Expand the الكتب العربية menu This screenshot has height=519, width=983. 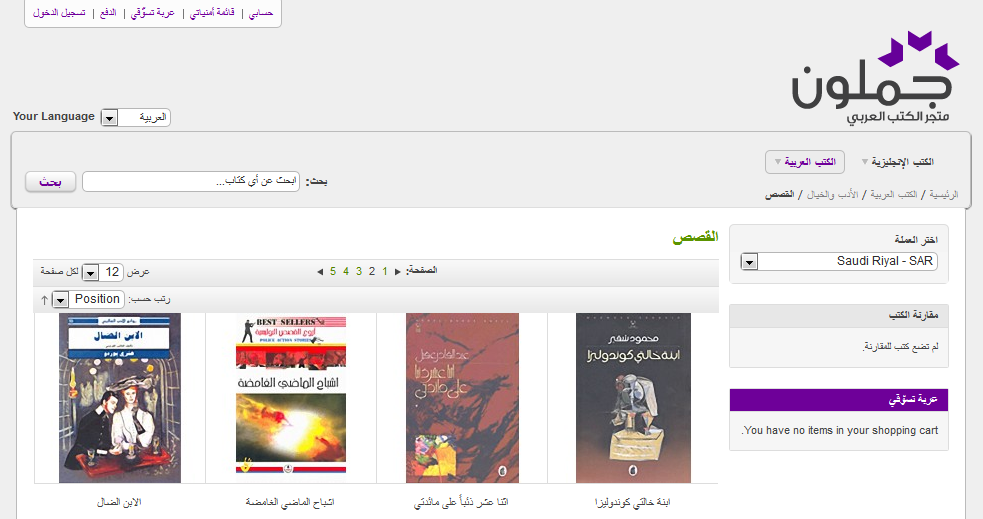pyautogui.click(x=805, y=162)
